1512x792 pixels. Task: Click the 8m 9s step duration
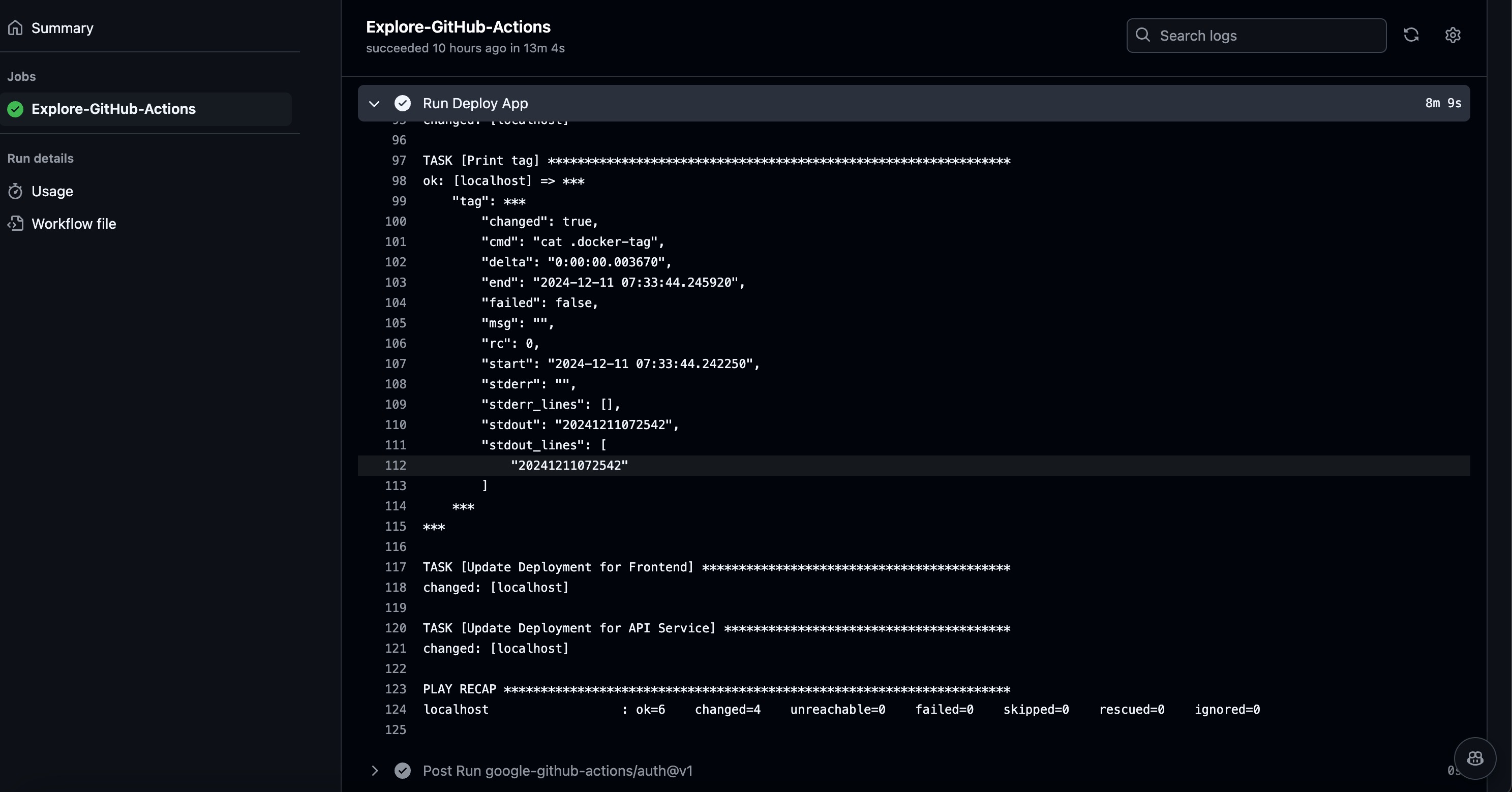[x=1443, y=103]
